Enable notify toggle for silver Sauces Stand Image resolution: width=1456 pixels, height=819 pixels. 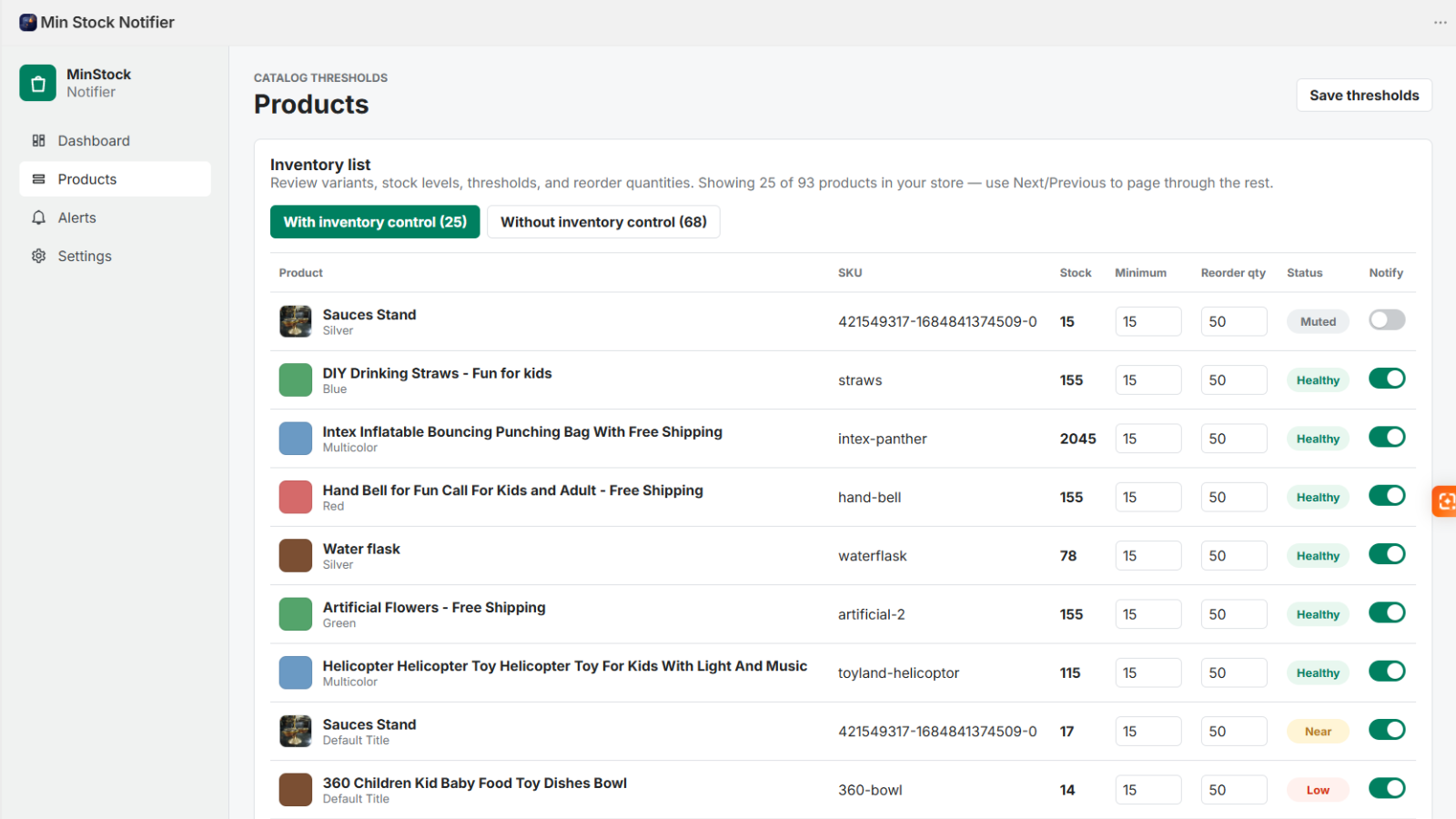pos(1387,319)
